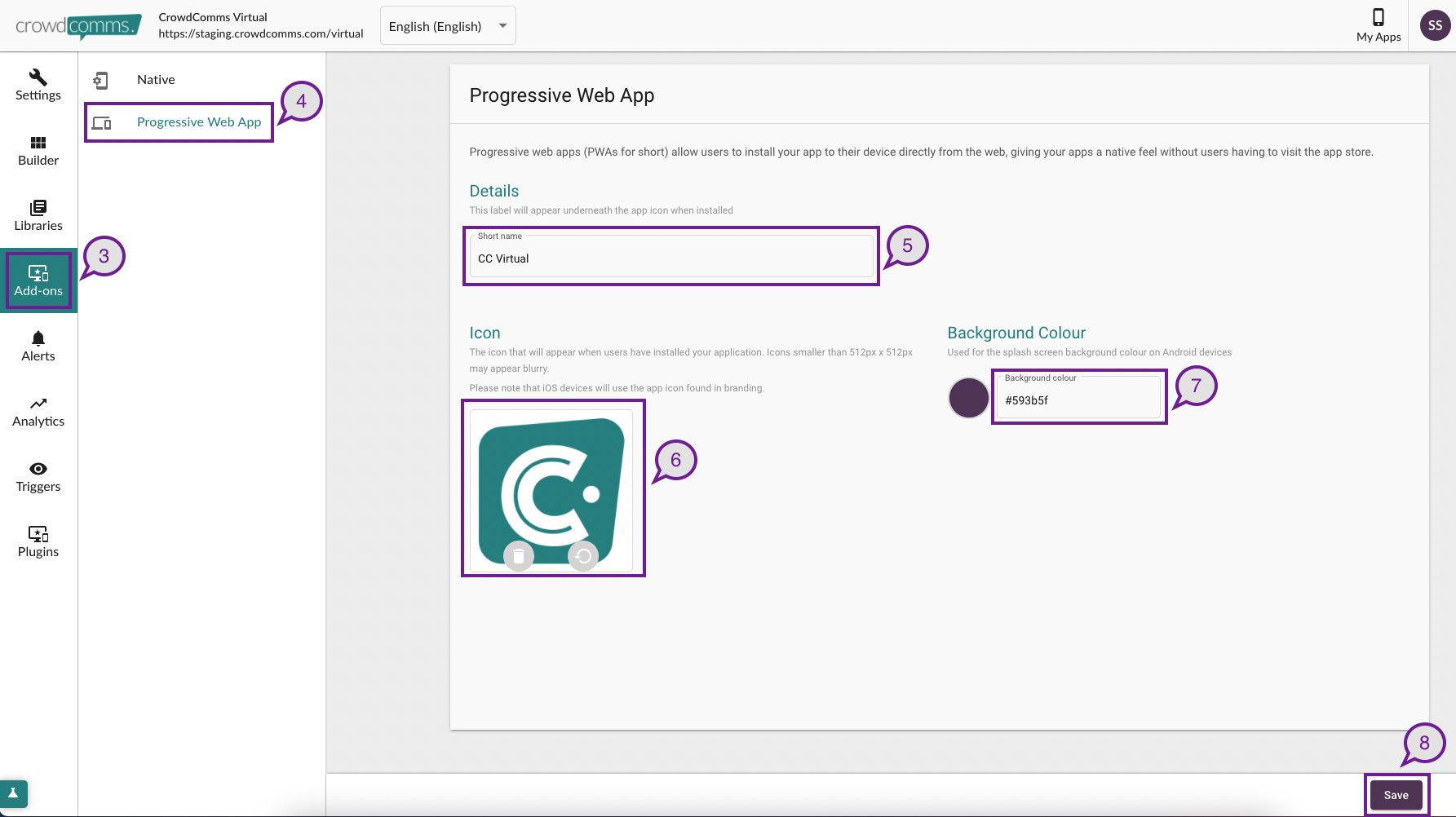Click the Background colour hex field
The height and width of the screenshot is (817, 1456).
coord(1078,397)
